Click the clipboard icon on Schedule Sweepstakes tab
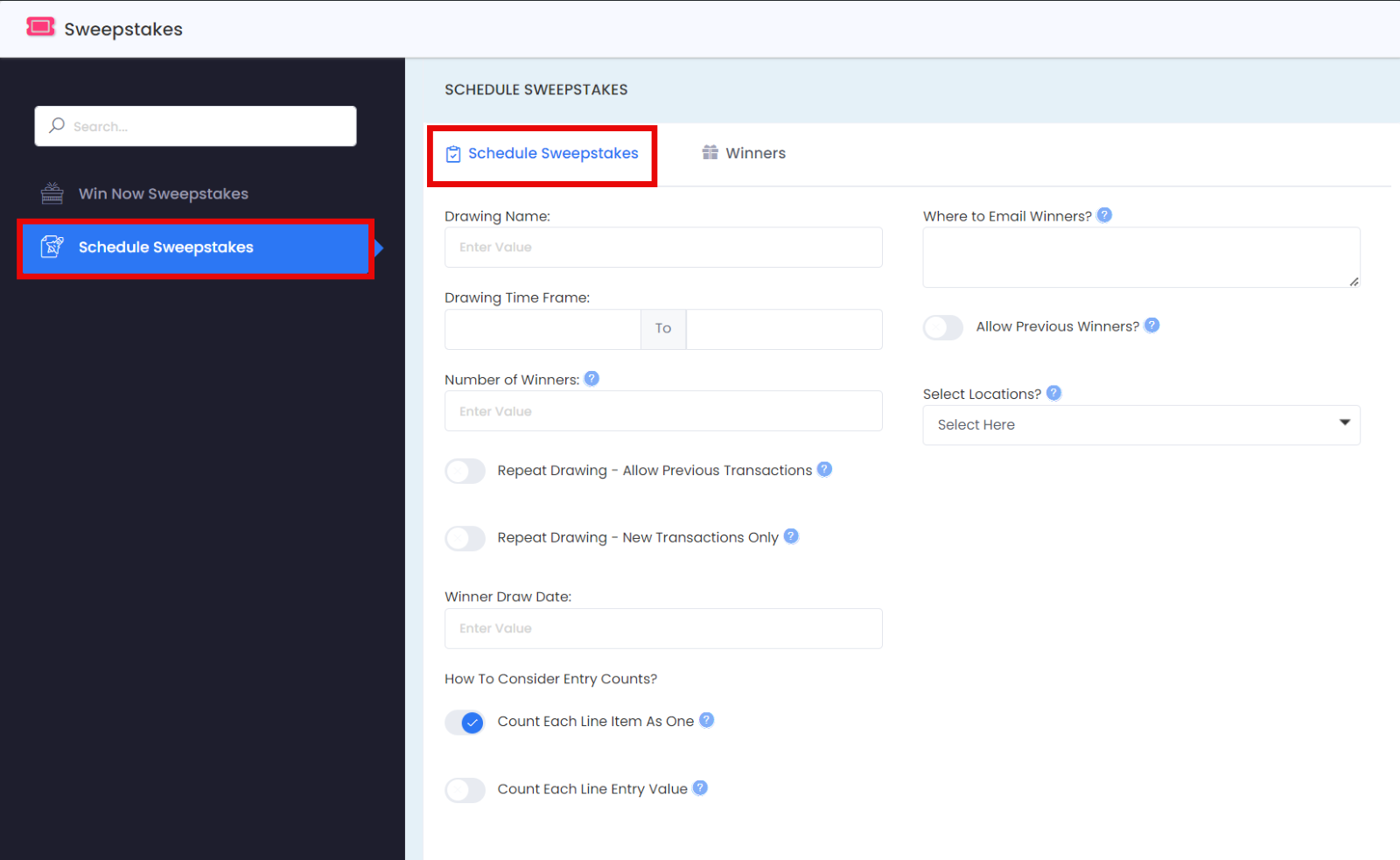The width and height of the screenshot is (1400, 860). click(453, 154)
